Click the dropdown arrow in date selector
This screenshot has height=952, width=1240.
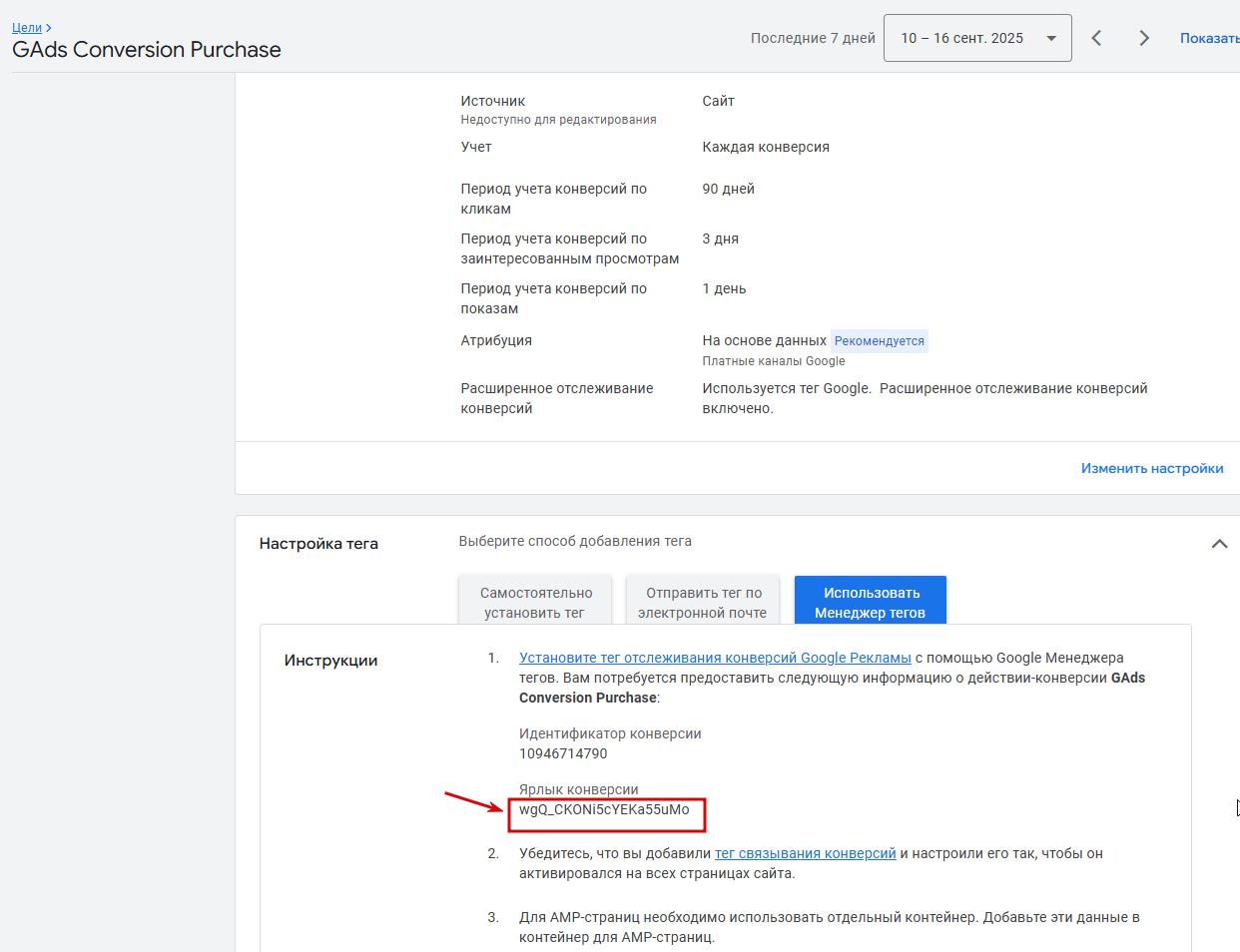pos(1051,39)
